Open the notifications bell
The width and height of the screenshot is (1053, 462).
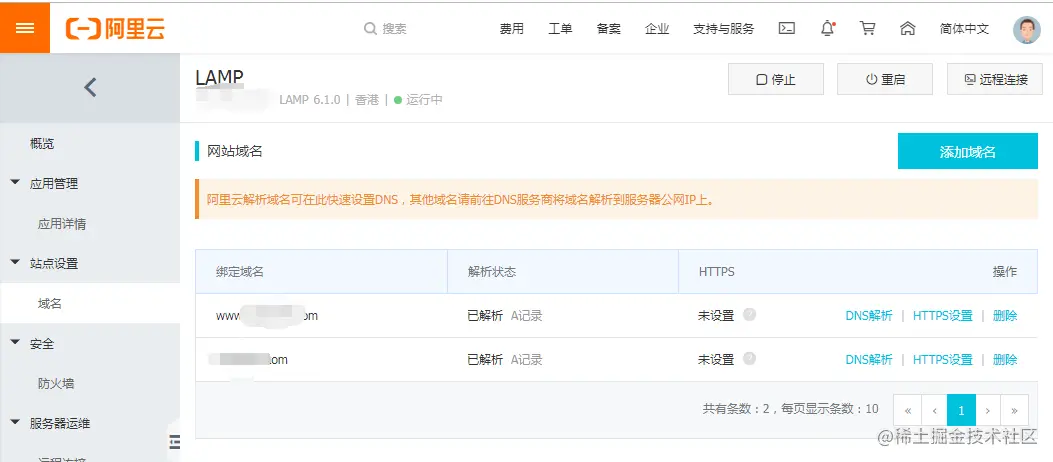point(828,28)
